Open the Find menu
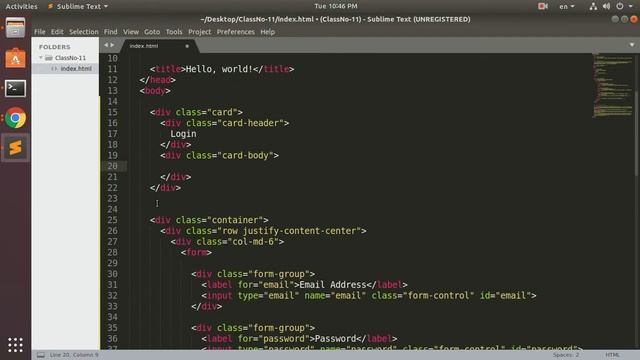640x360 pixels. [111, 32]
